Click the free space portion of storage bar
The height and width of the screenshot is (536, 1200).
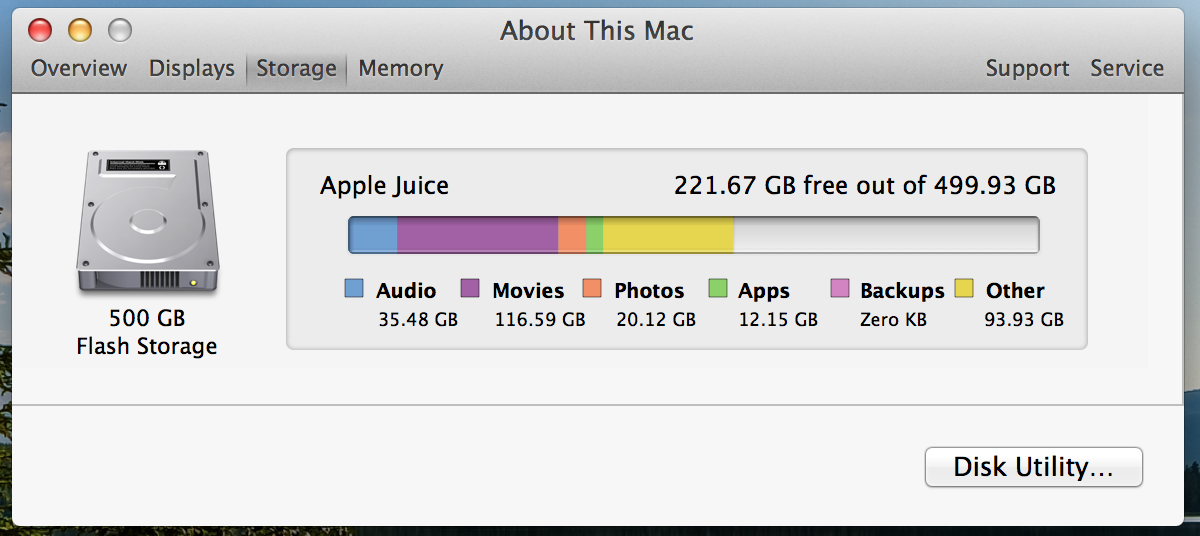tap(885, 235)
